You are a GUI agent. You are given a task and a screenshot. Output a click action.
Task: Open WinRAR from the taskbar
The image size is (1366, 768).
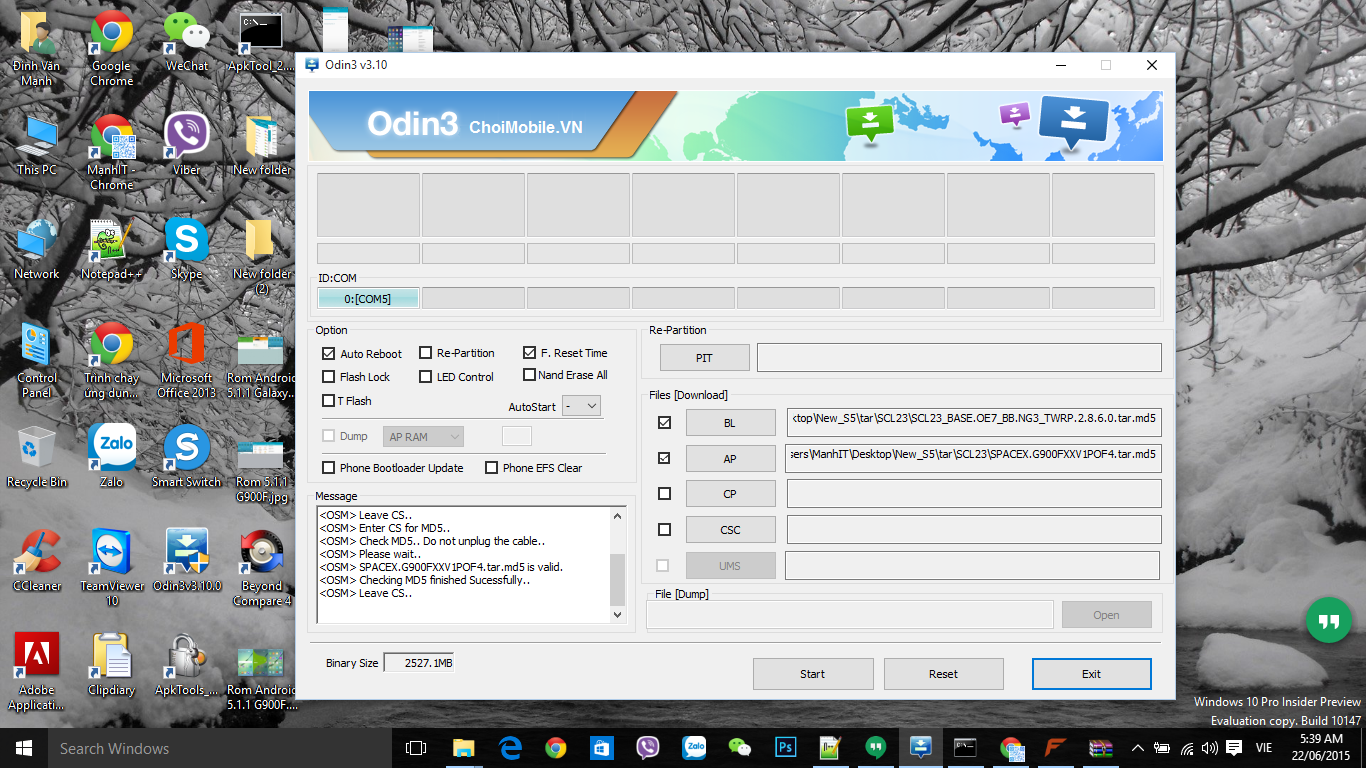pos(1100,748)
